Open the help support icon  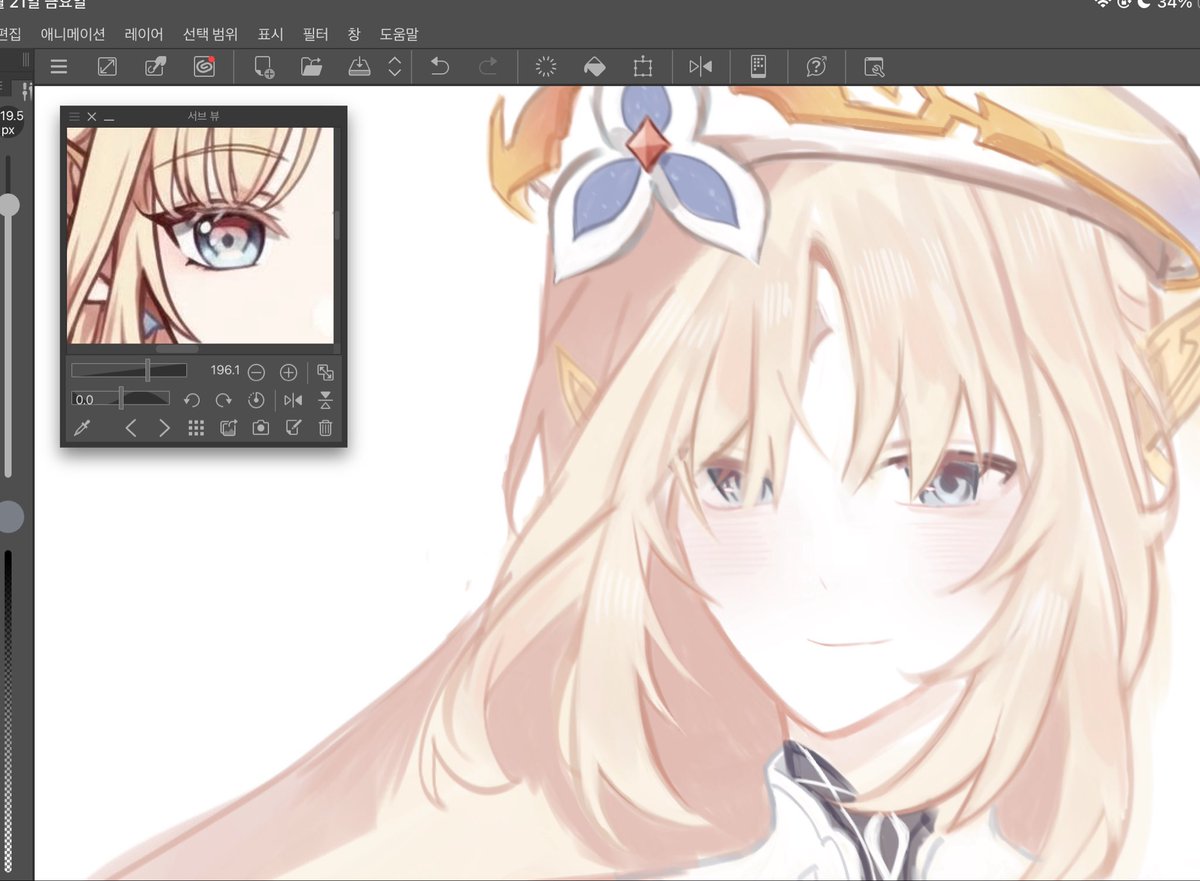point(817,67)
